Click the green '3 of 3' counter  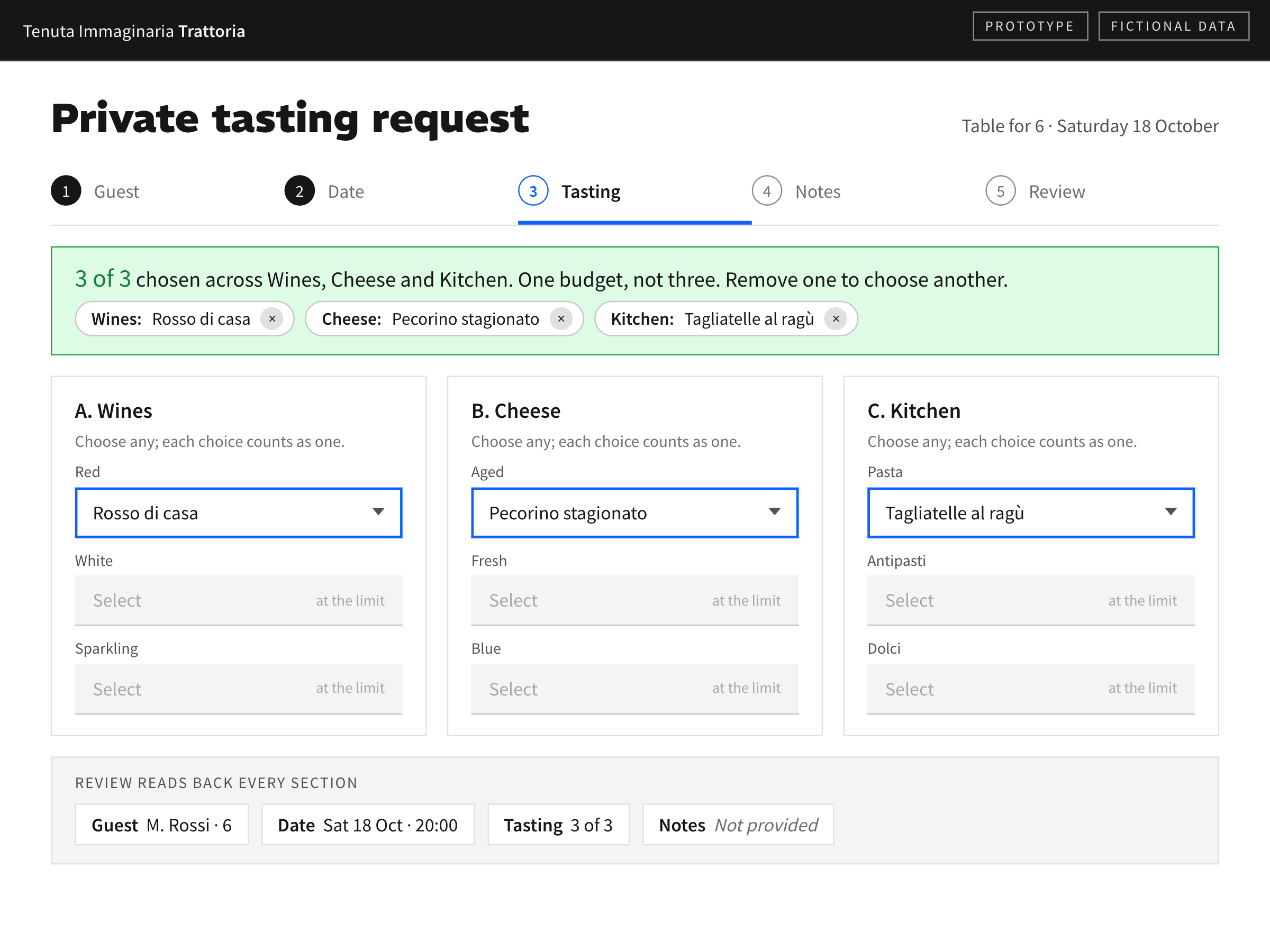click(103, 279)
